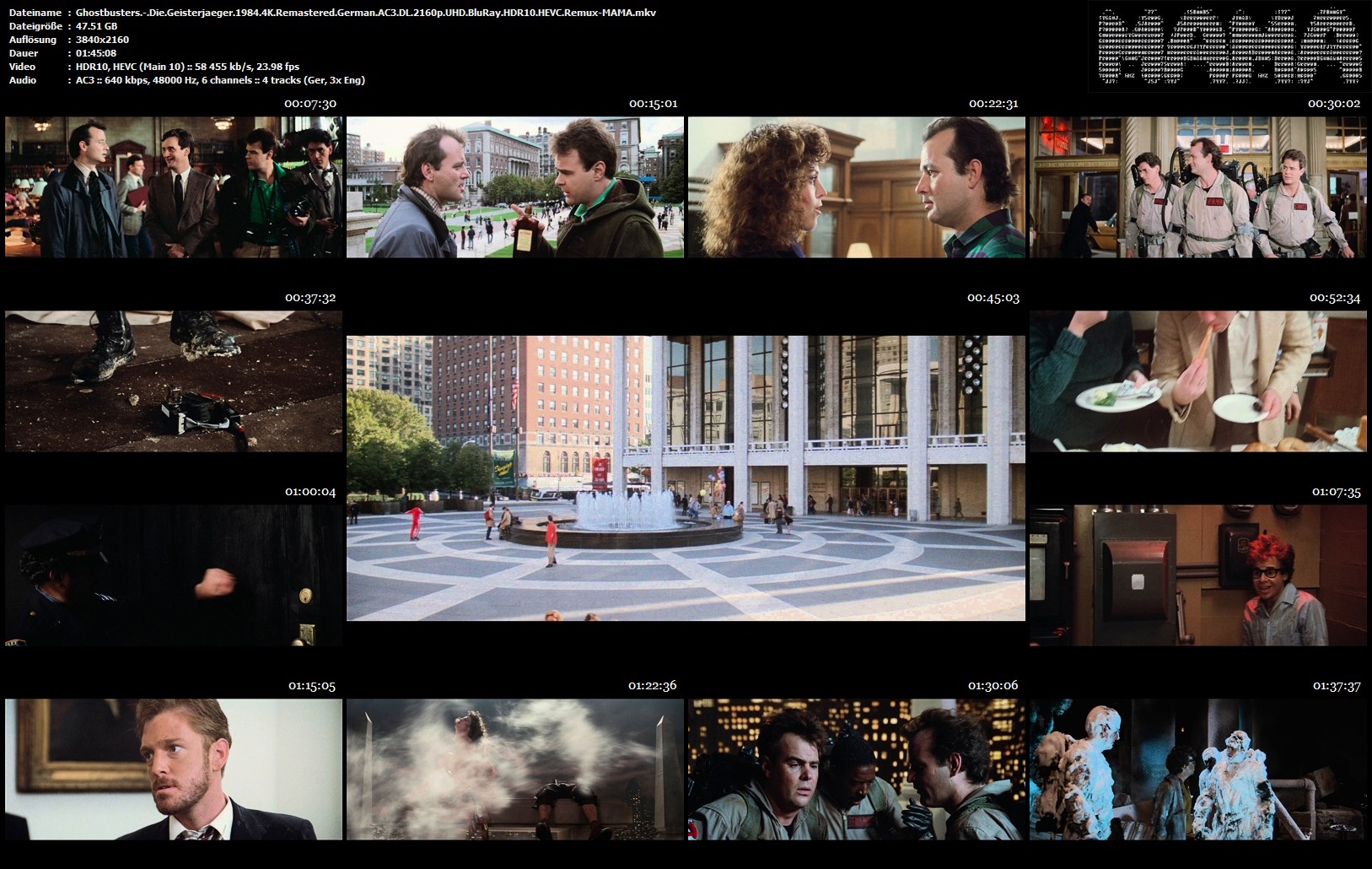Select the duration value 01:45:08
Image resolution: width=1372 pixels, height=869 pixels.
(96, 53)
